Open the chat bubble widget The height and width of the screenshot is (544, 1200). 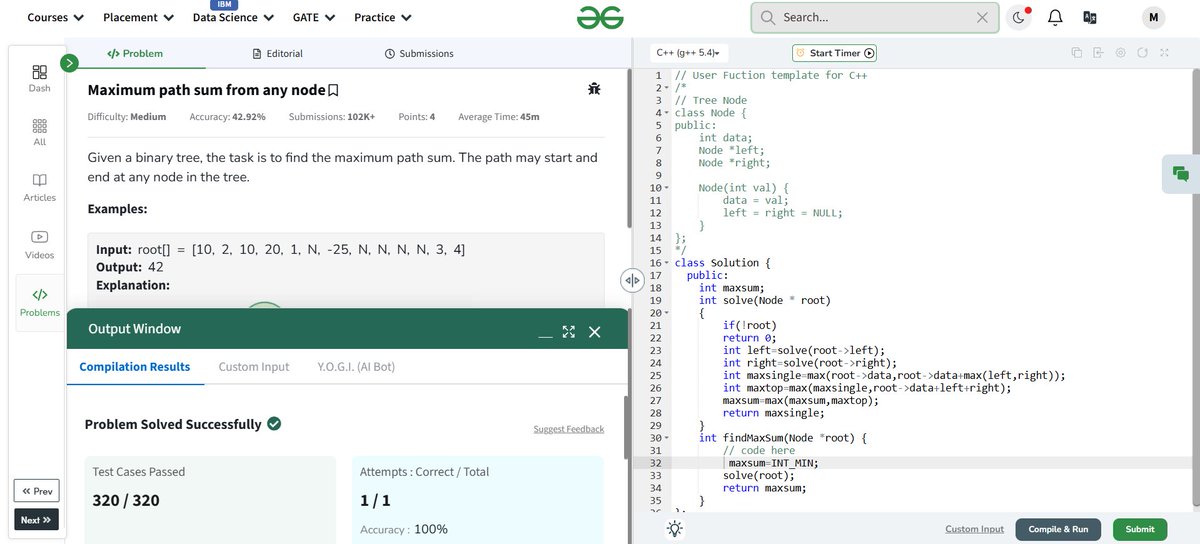pyautogui.click(x=1181, y=174)
